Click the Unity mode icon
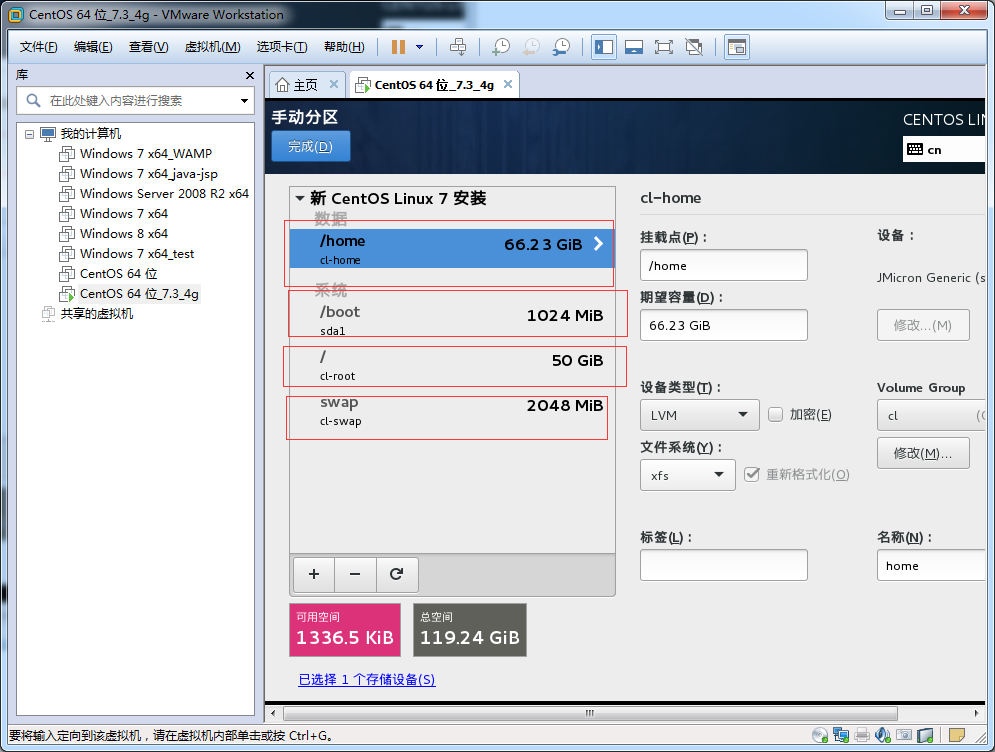 pos(694,47)
